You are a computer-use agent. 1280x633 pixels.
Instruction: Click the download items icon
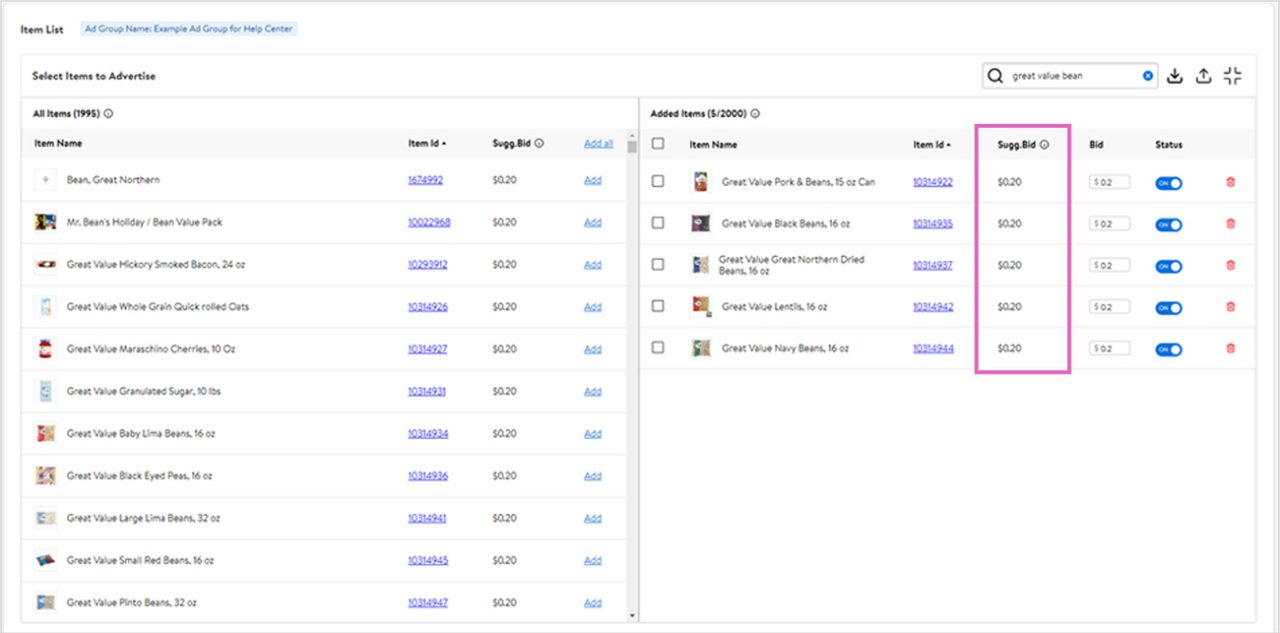click(x=1175, y=75)
